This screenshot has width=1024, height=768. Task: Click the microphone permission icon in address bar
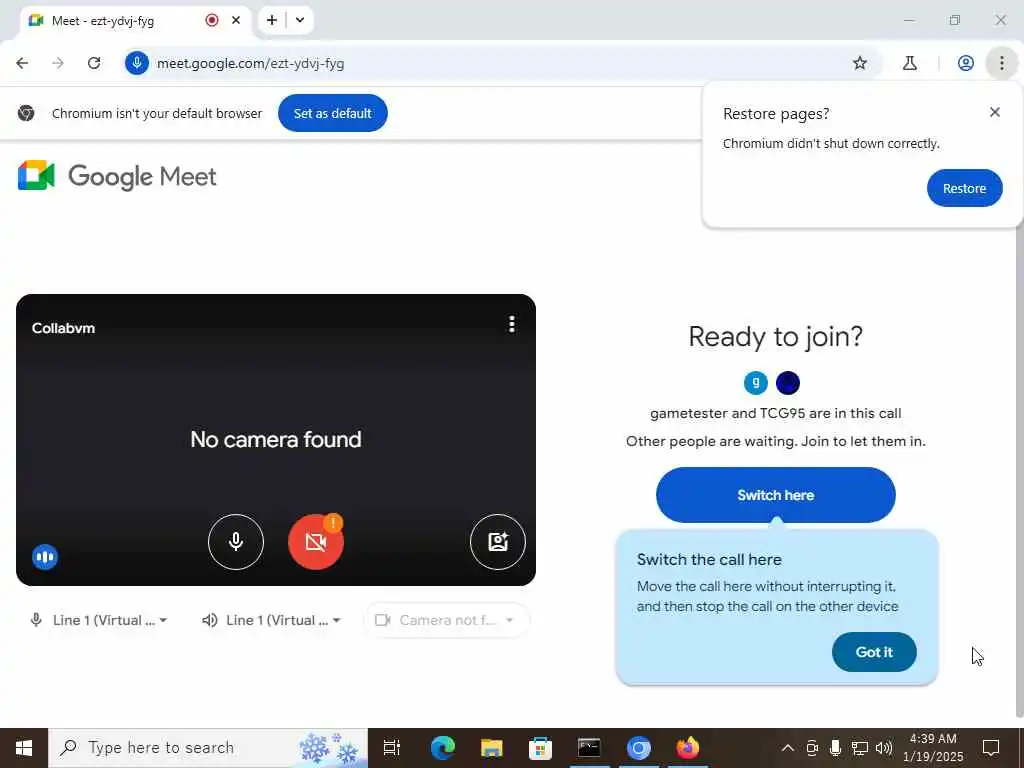coord(137,63)
